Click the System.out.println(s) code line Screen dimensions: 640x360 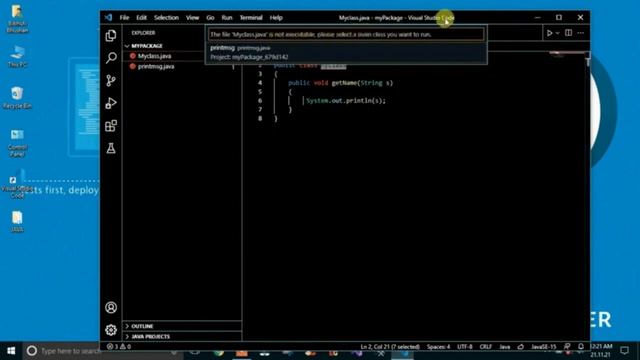pyautogui.click(x=345, y=100)
